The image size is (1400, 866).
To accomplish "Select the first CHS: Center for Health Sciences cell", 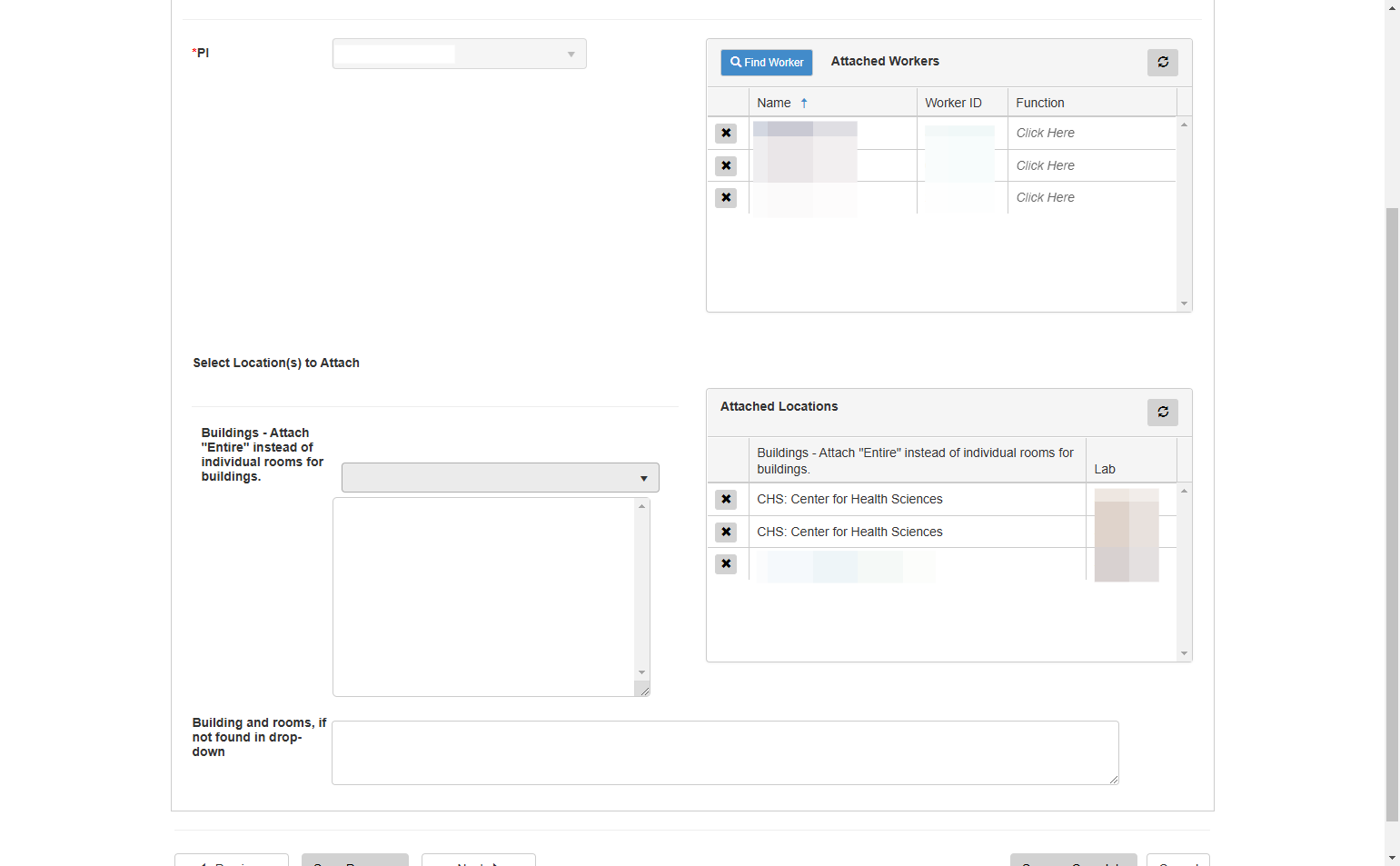I will click(917, 500).
